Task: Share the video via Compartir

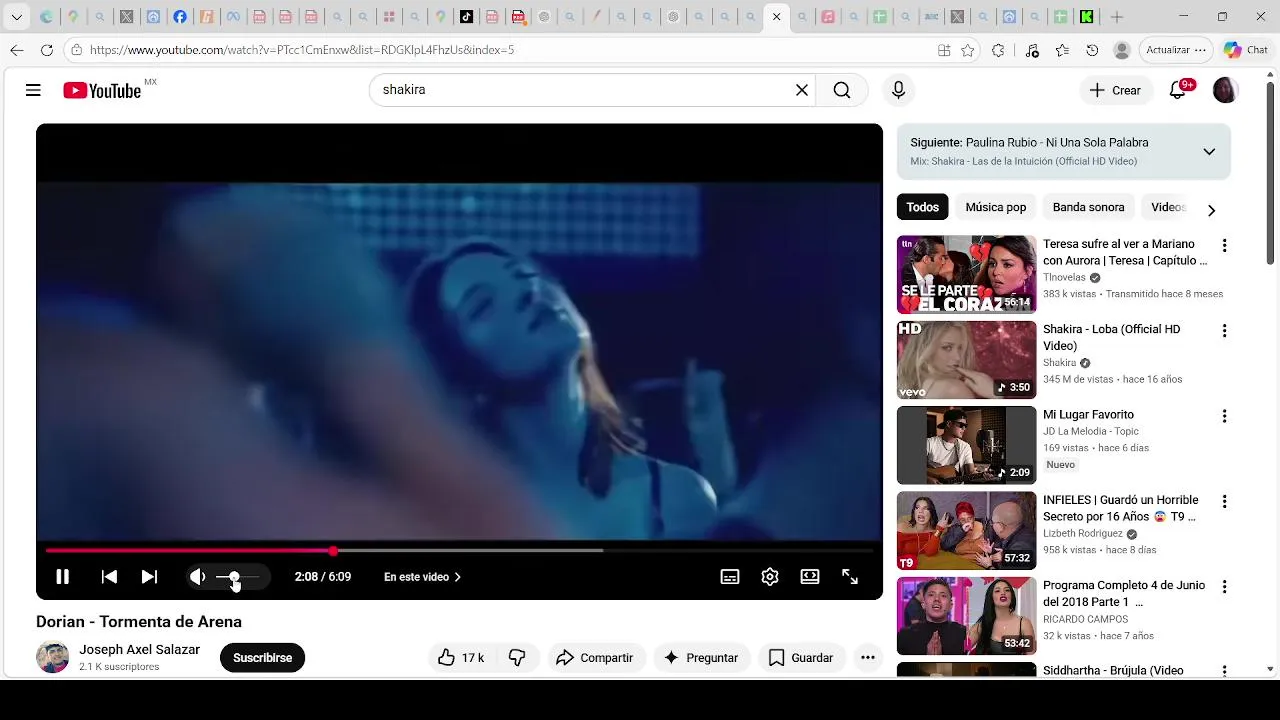Action: pos(594,658)
